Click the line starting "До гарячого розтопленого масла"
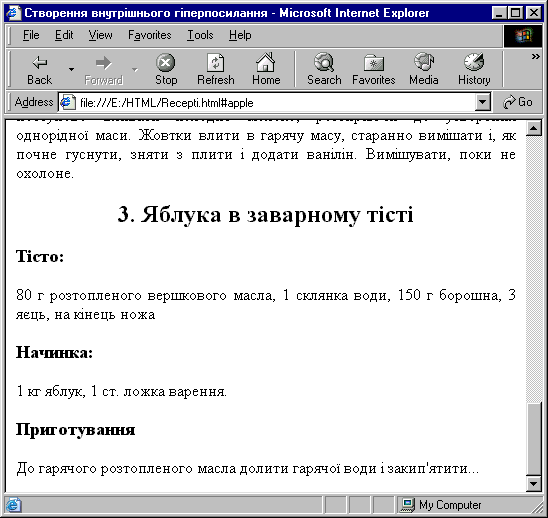 coord(247,468)
